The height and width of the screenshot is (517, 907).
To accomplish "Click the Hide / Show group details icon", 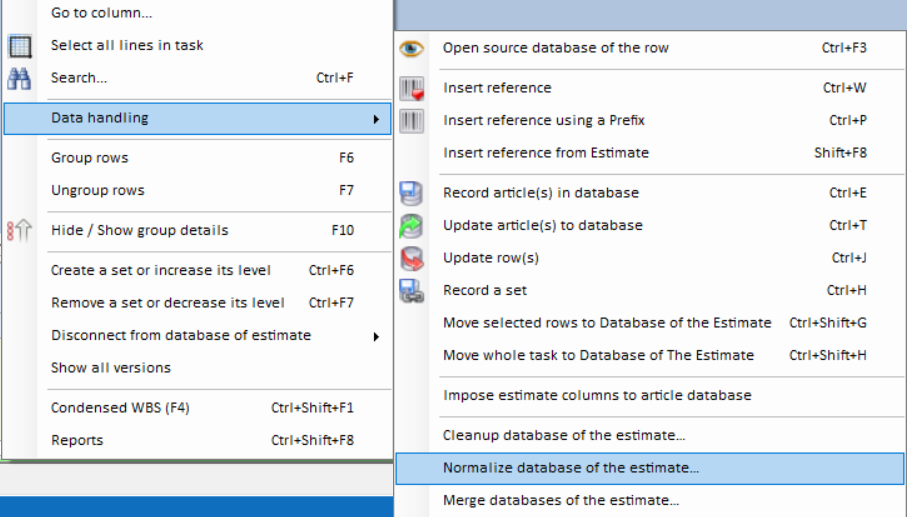I will [19, 231].
